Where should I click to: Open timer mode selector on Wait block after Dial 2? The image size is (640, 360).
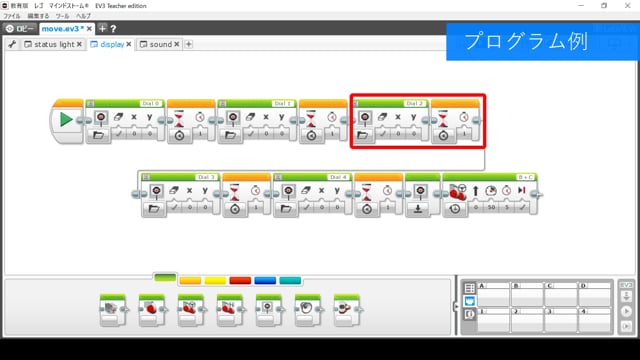(444, 136)
